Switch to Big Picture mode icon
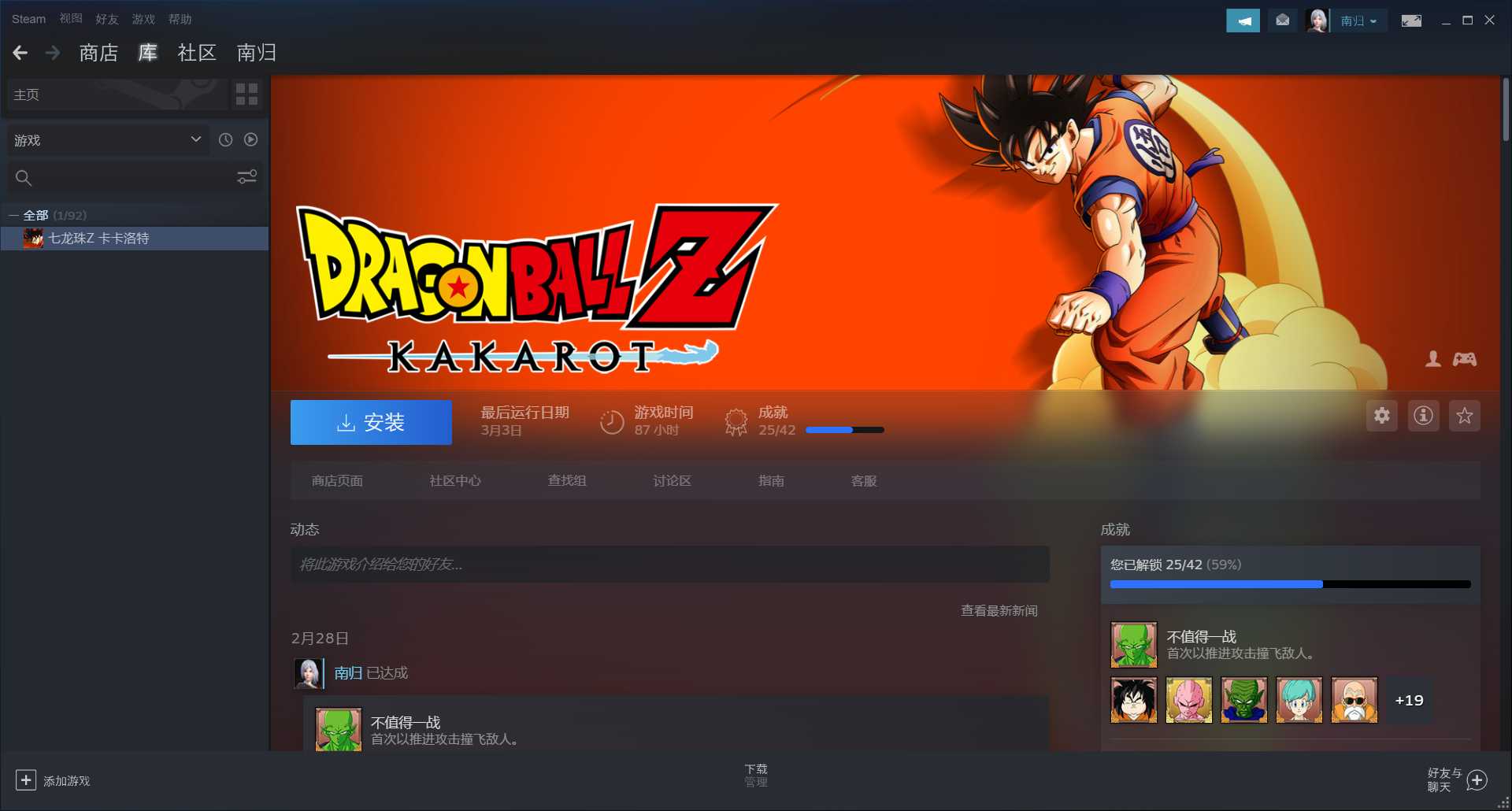Viewport: 1512px width, 811px height. [1411, 20]
